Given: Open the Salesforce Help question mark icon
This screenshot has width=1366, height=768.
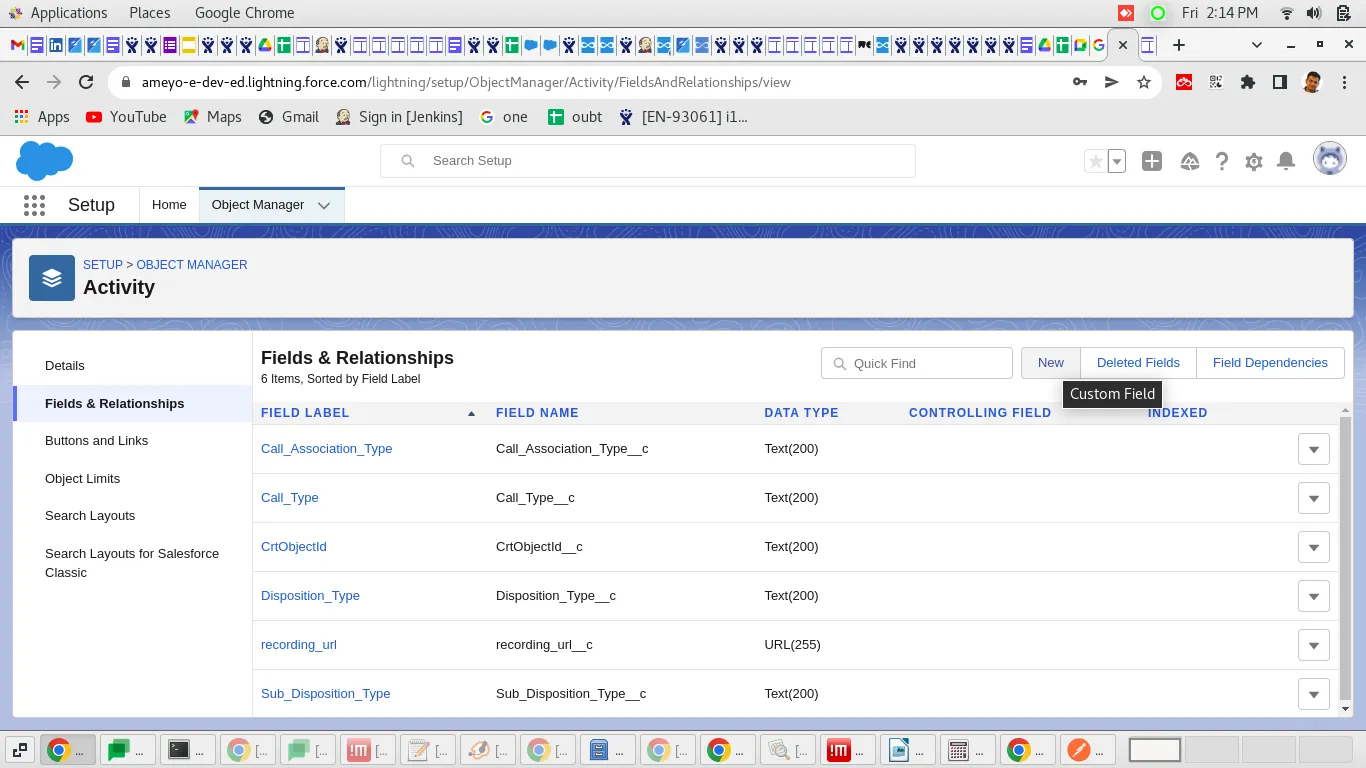Looking at the screenshot, I should click(1221, 161).
